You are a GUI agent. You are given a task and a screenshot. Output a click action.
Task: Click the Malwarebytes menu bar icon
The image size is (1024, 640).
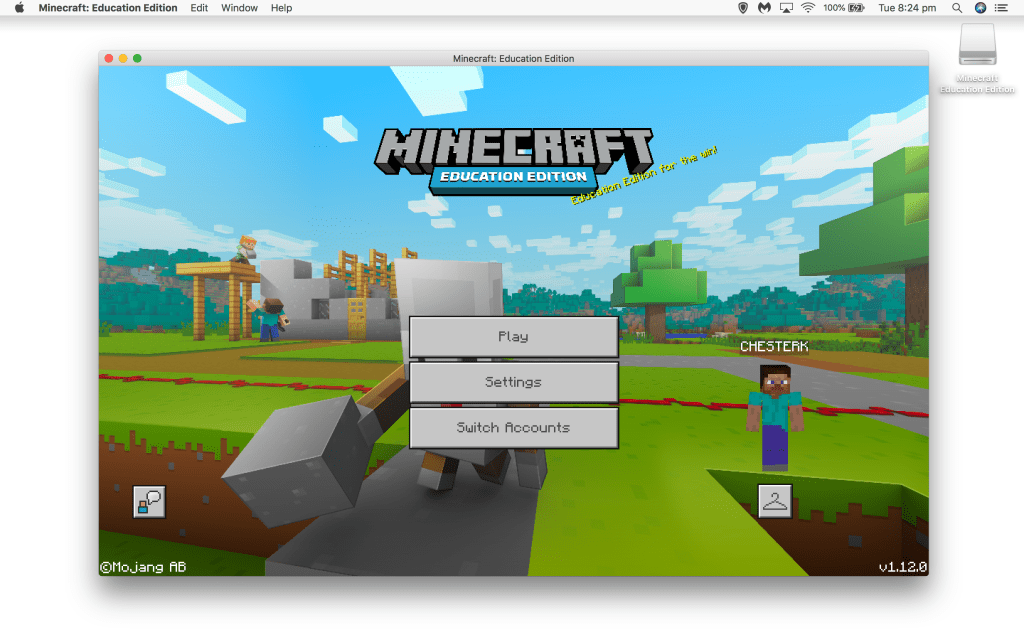[x=764, y=8]
